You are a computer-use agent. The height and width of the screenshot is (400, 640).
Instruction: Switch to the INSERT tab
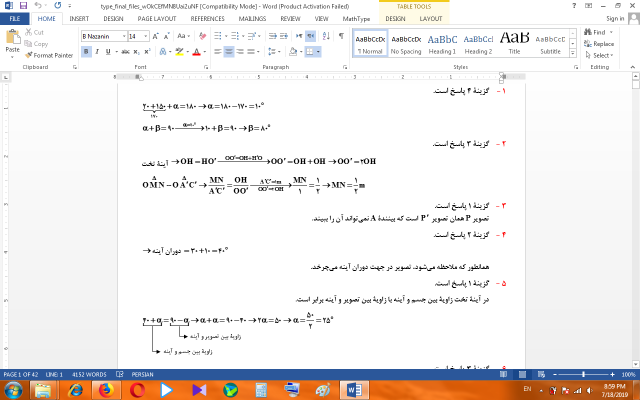tap(79, 19)
